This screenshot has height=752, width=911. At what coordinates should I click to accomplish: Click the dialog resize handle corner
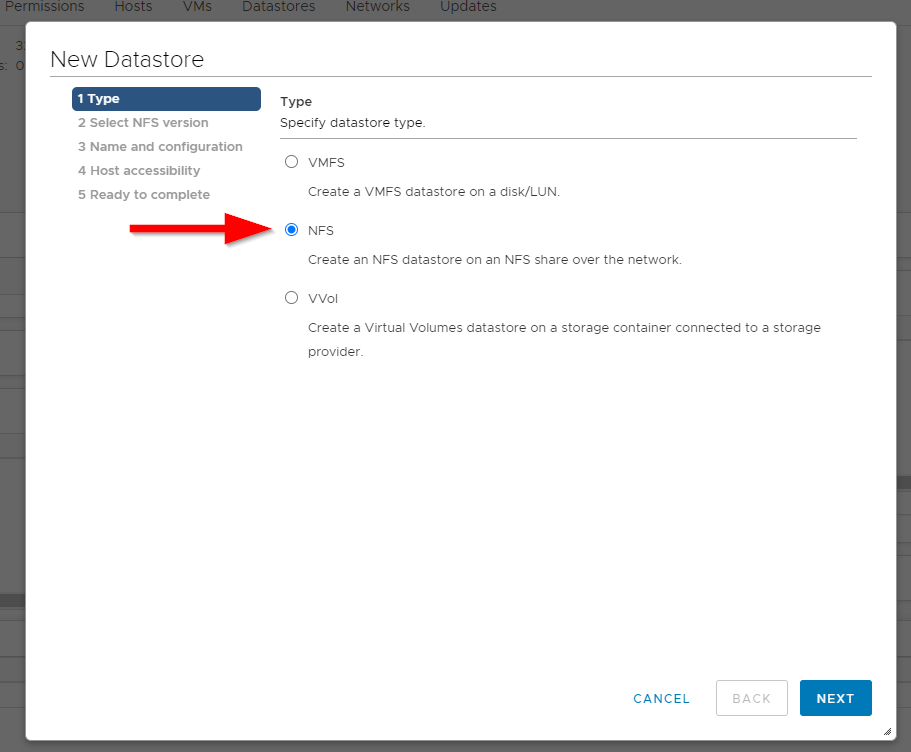(x=886, y=732)
